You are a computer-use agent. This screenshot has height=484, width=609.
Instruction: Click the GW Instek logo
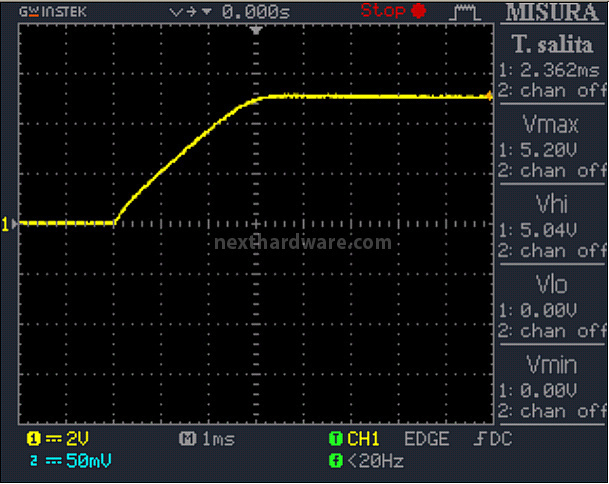click(x=52, y=12)
